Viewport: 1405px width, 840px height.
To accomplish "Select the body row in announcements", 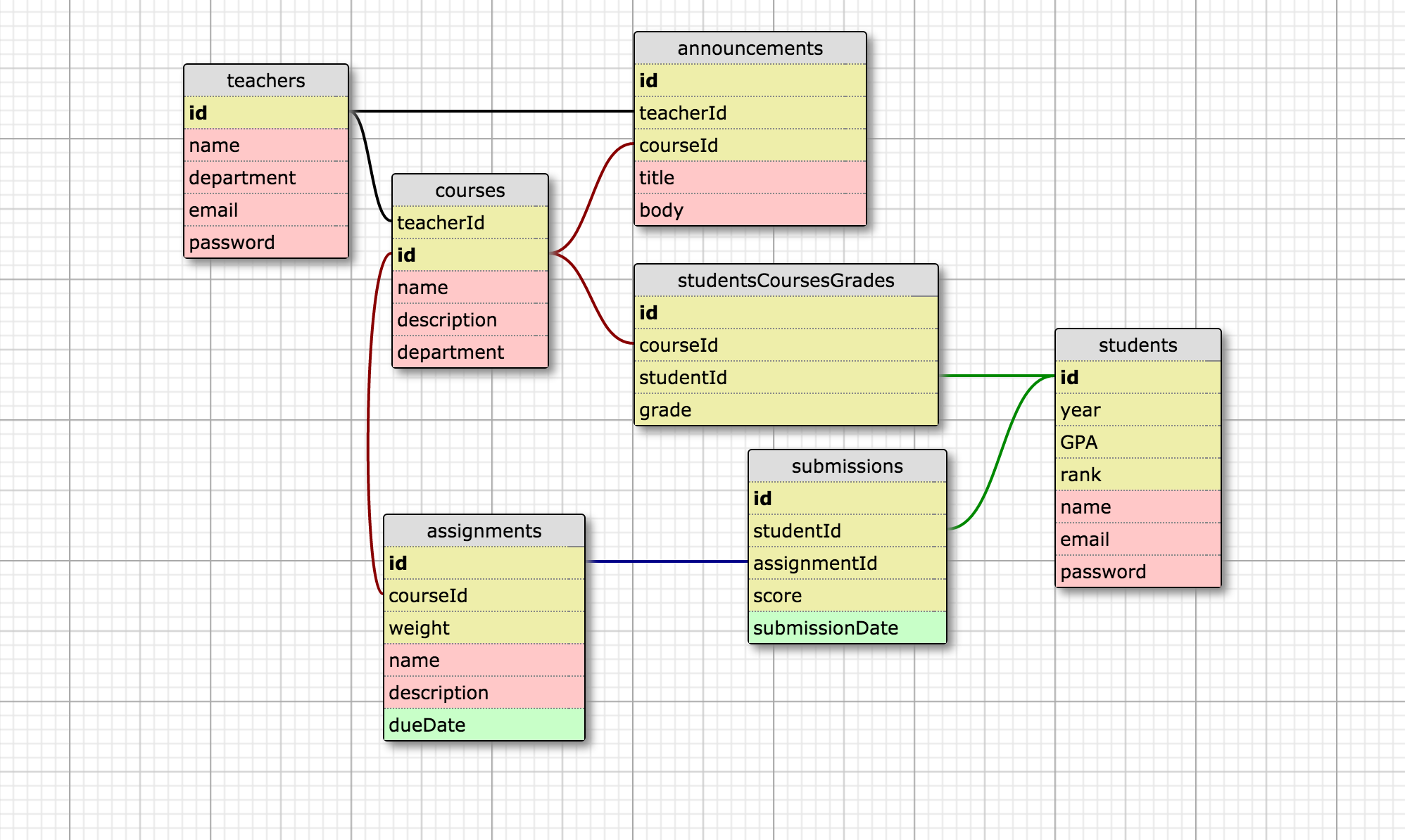I will pyautogui.click(x=750, y=210).
